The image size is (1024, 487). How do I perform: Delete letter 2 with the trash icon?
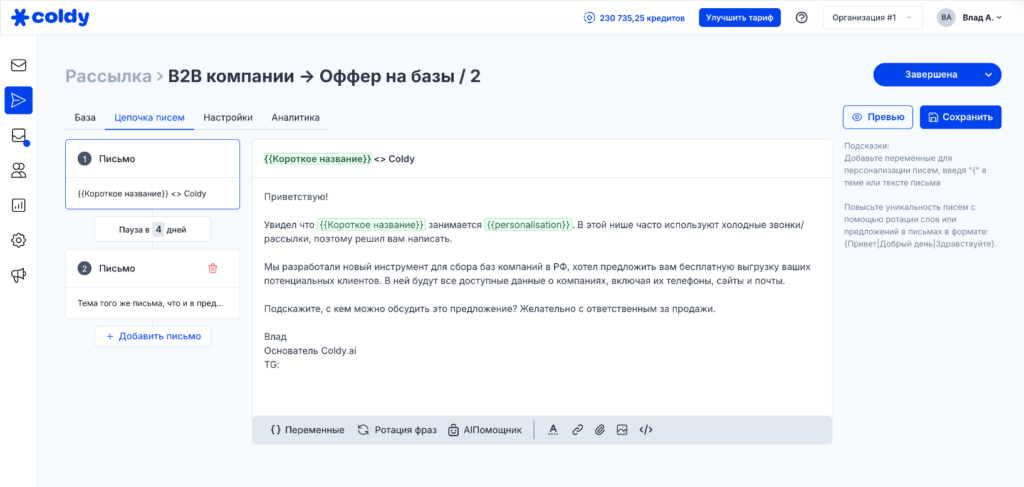click(212, 268)
